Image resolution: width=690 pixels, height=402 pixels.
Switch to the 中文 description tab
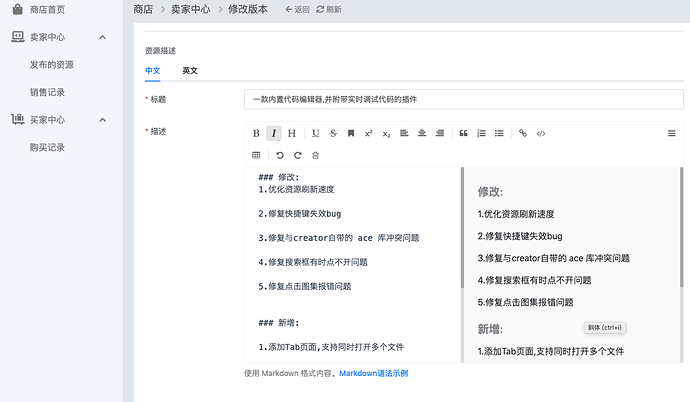tap(153, 71)
